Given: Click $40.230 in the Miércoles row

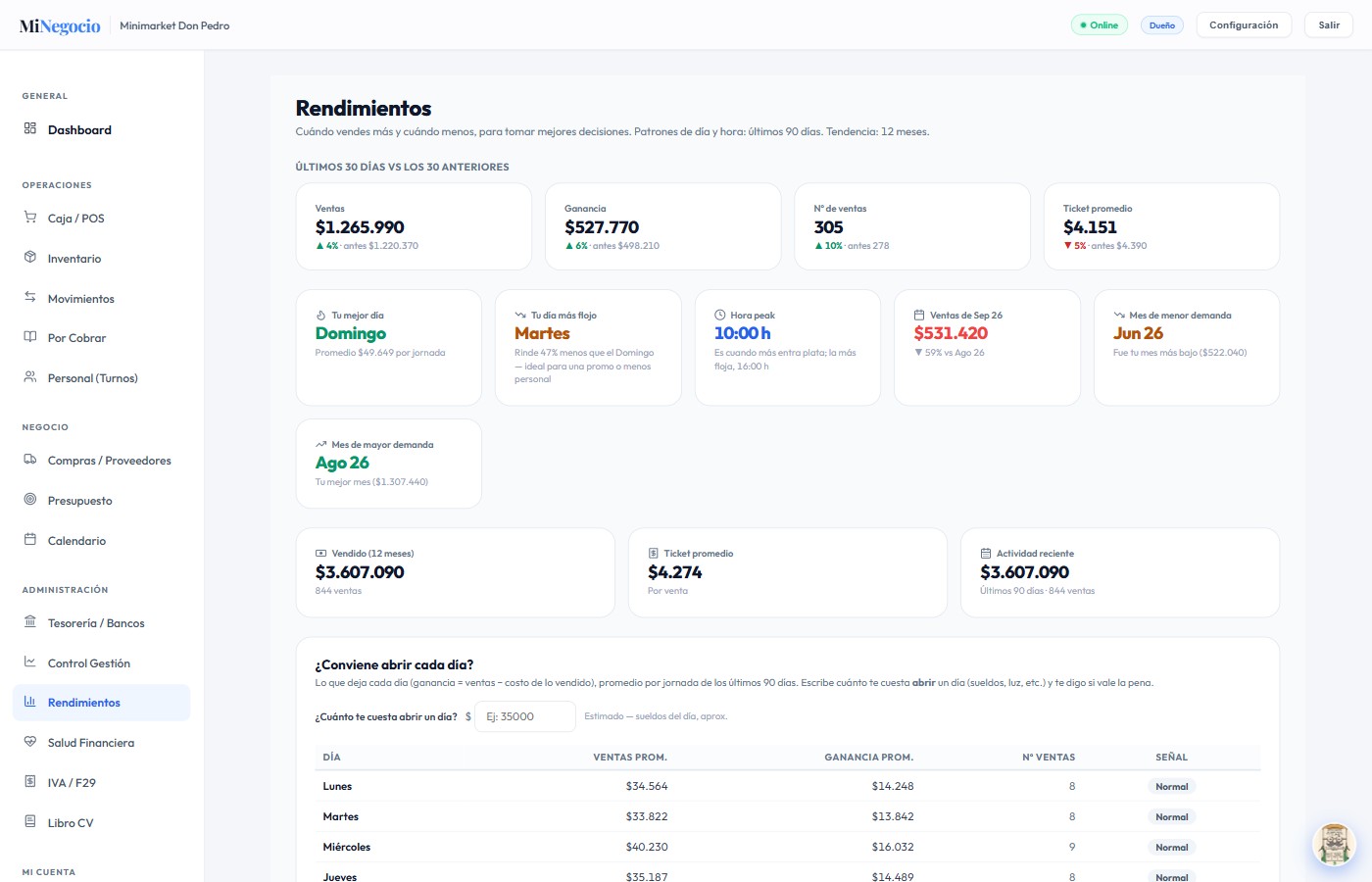Looking at the screenshot, I should point(647,847).
